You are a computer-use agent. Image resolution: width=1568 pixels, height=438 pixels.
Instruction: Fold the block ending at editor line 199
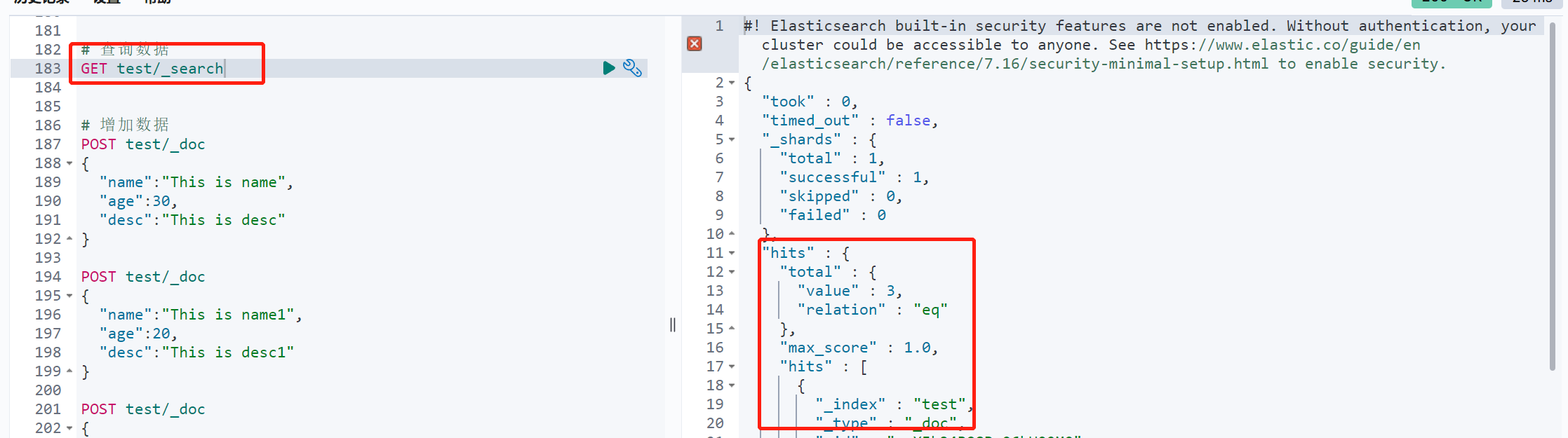pyautogui.click(x=69, y=371)
